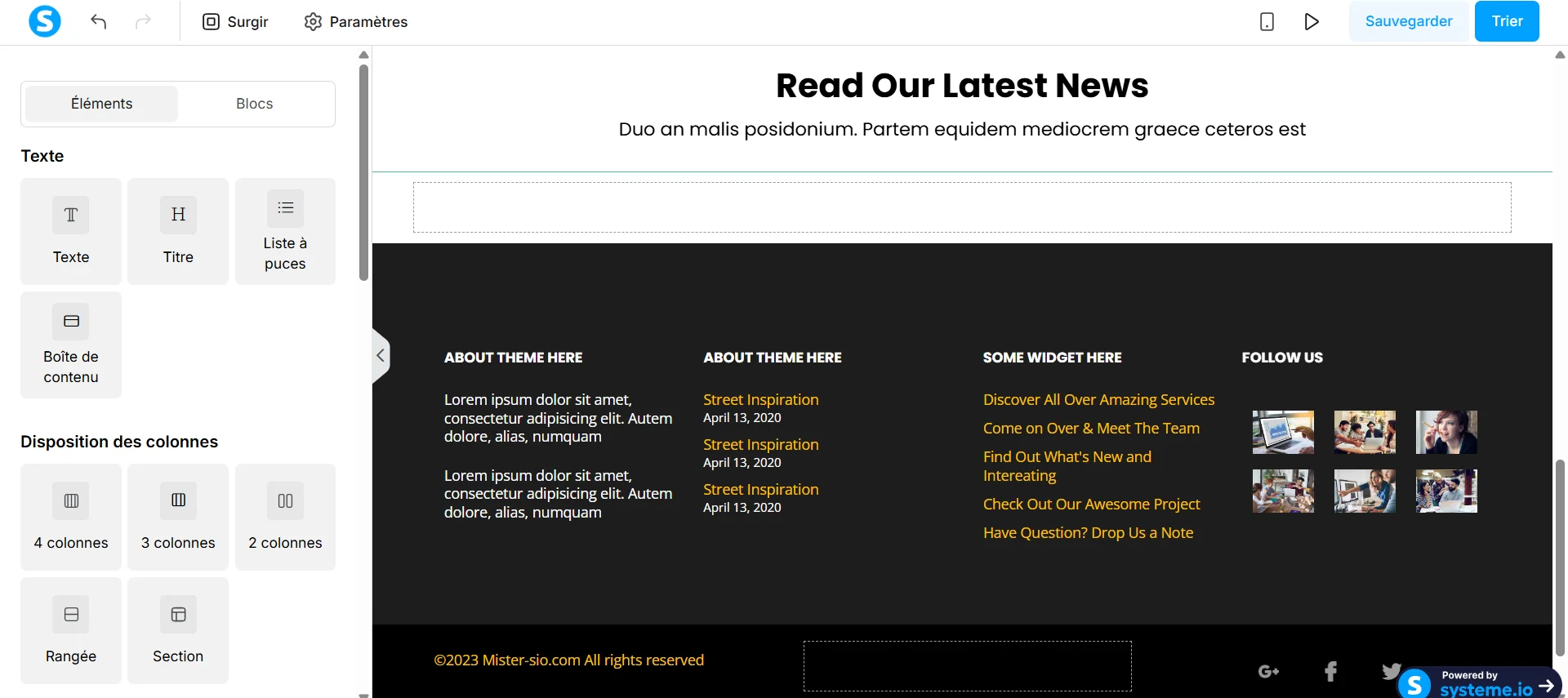
Task: Collapse the left elements sidebar
Action: click(x=381, y=355)
